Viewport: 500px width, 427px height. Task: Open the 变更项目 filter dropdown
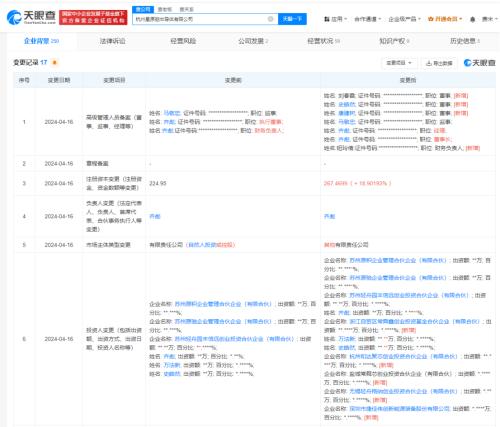(x=399, y=63)
